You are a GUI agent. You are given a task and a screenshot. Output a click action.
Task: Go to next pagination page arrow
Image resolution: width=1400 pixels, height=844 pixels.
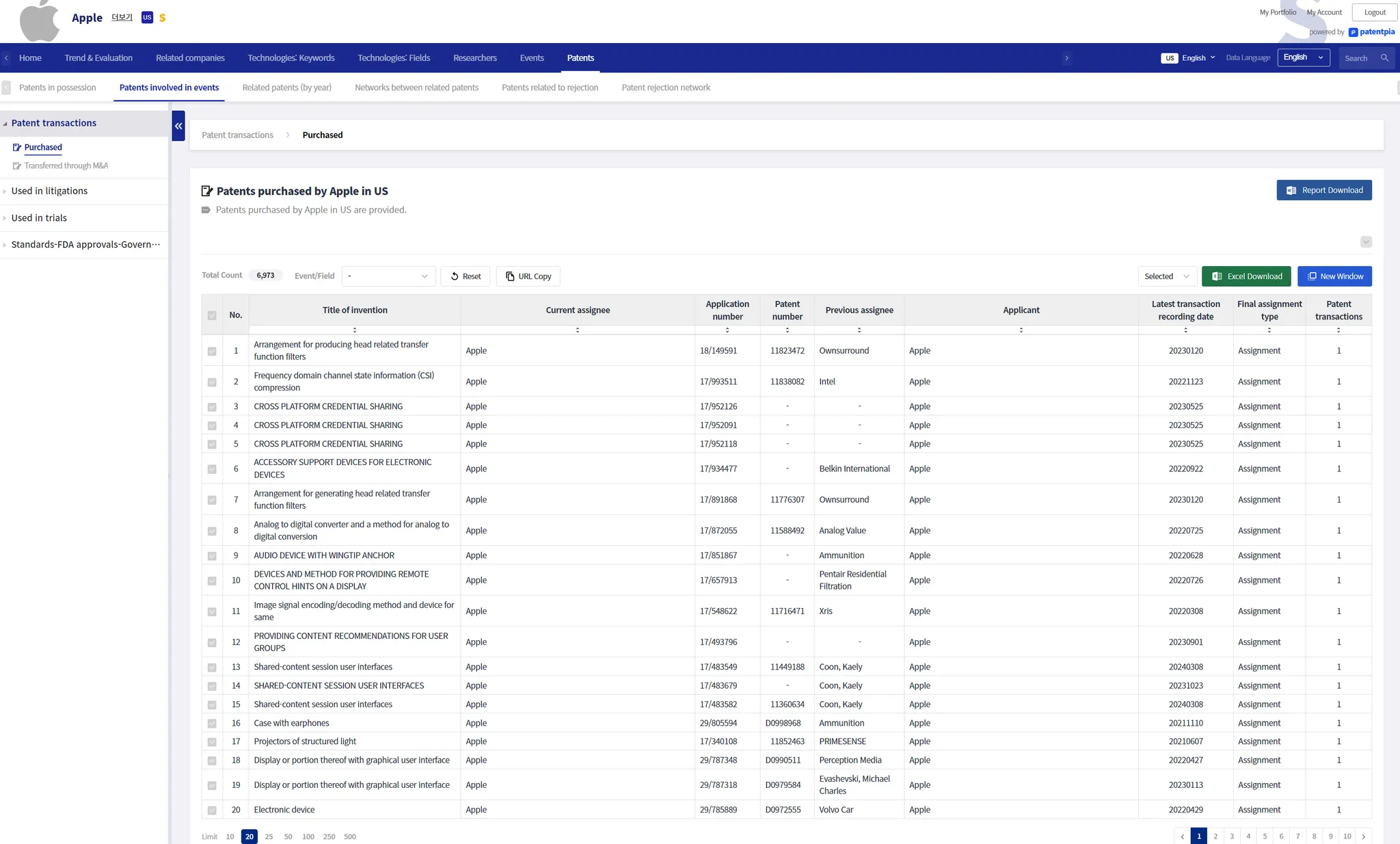(x=1364, y=836)
